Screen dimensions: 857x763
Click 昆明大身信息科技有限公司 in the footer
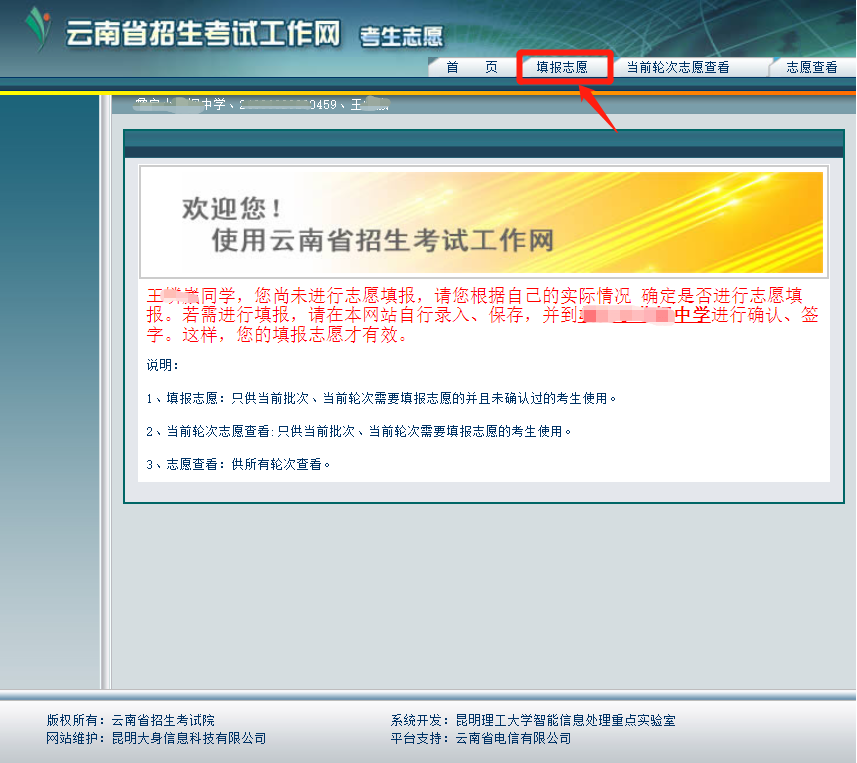click(x=189, y=739)
